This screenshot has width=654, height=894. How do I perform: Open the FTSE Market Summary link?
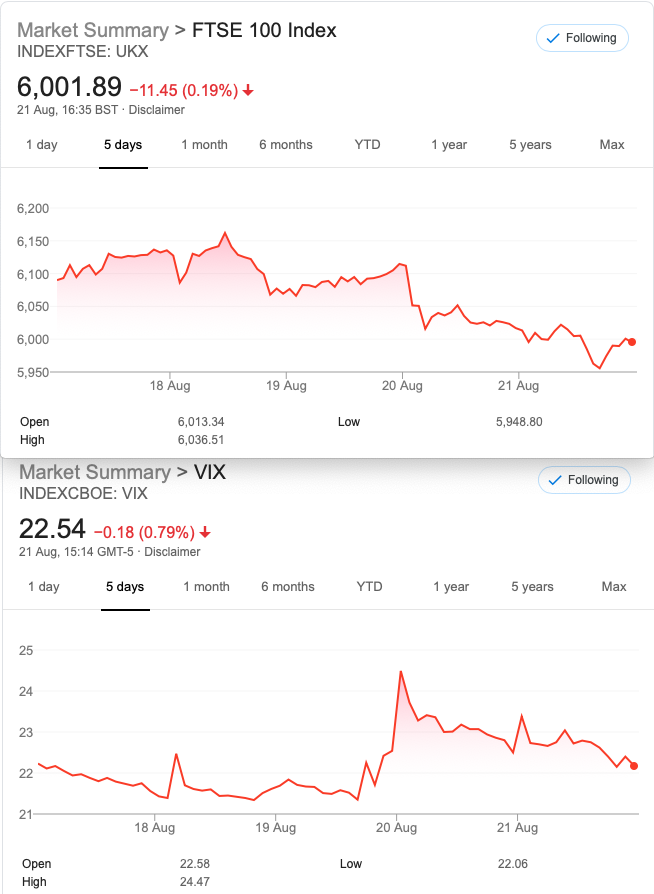(93, 30)
